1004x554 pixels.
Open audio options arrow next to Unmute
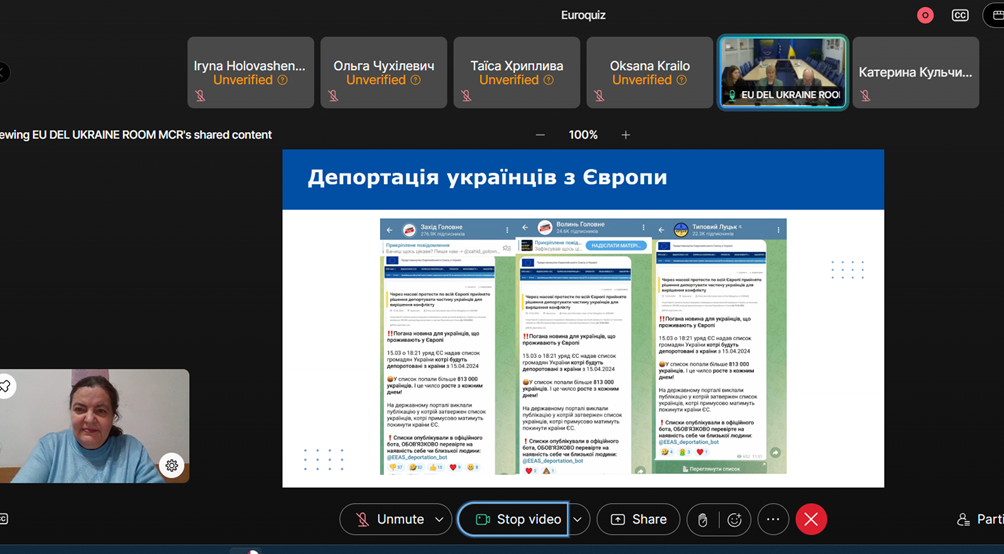(x=439, y=519)
